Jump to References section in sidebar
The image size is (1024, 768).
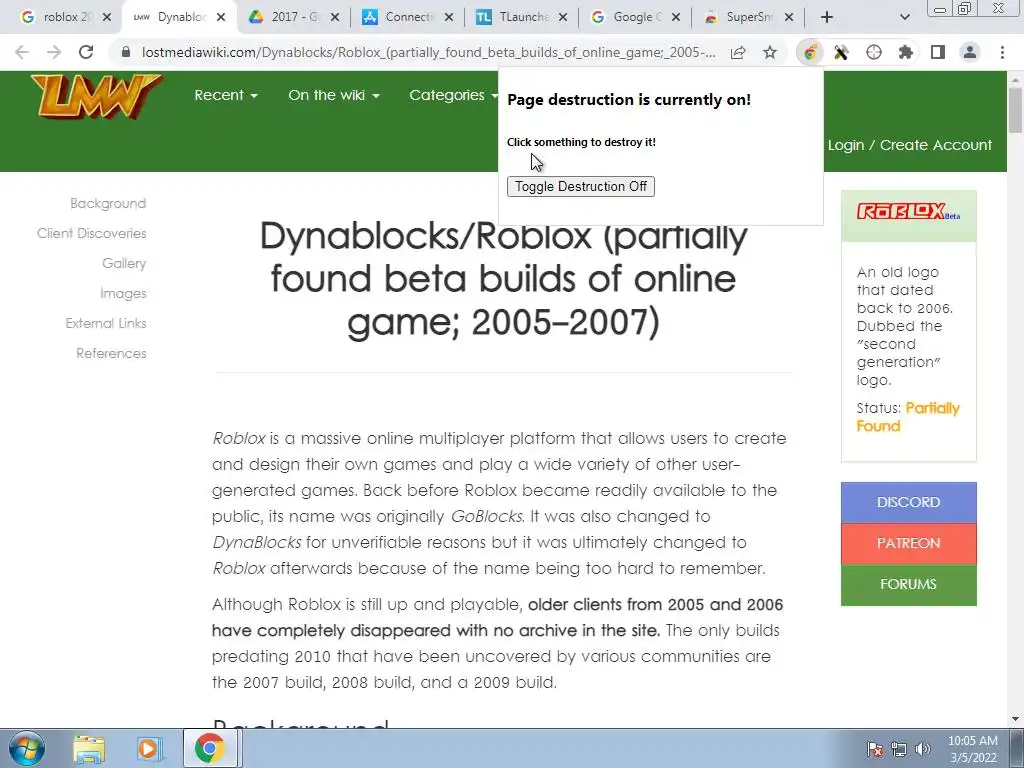pyautogui.click(x=111, y=353)
